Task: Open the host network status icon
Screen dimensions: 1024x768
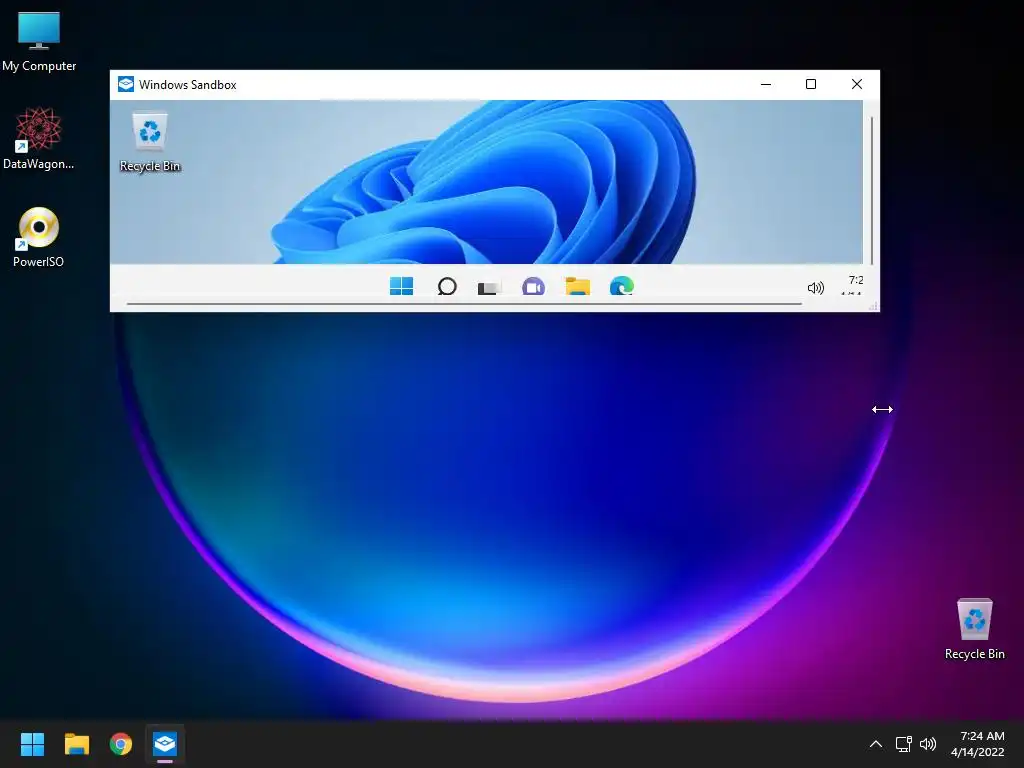Action: [903, 744]
